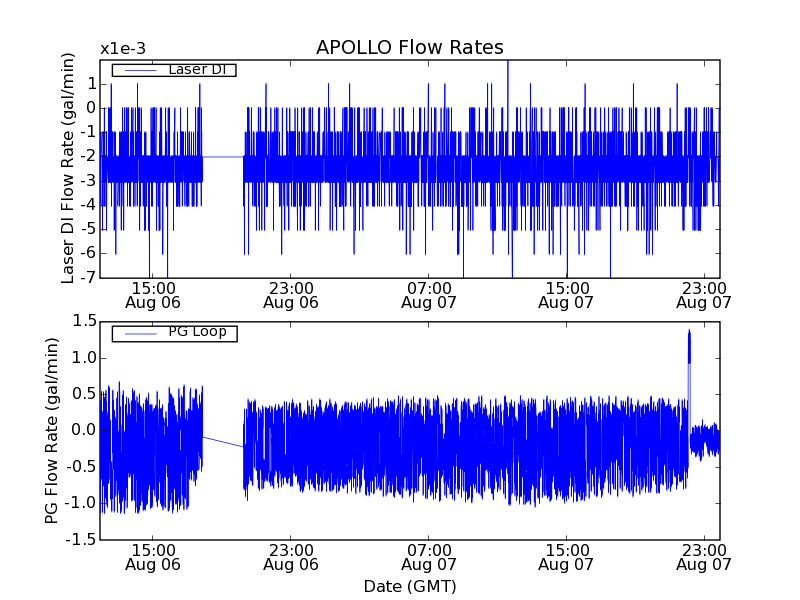Click the flat gap line in Laser DI plot
Image resolution: width=800 pixels, height=600 pixels.
point(223,157)
